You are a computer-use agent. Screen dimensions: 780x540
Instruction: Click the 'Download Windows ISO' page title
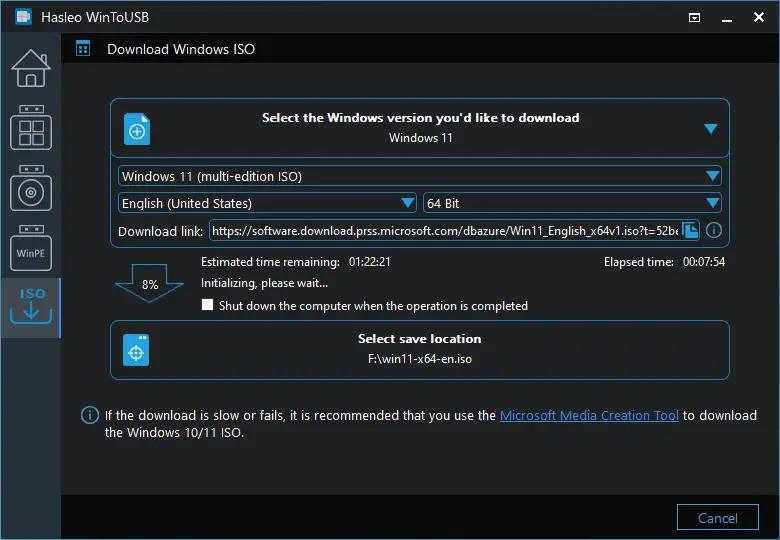click(x=181, y=49)
